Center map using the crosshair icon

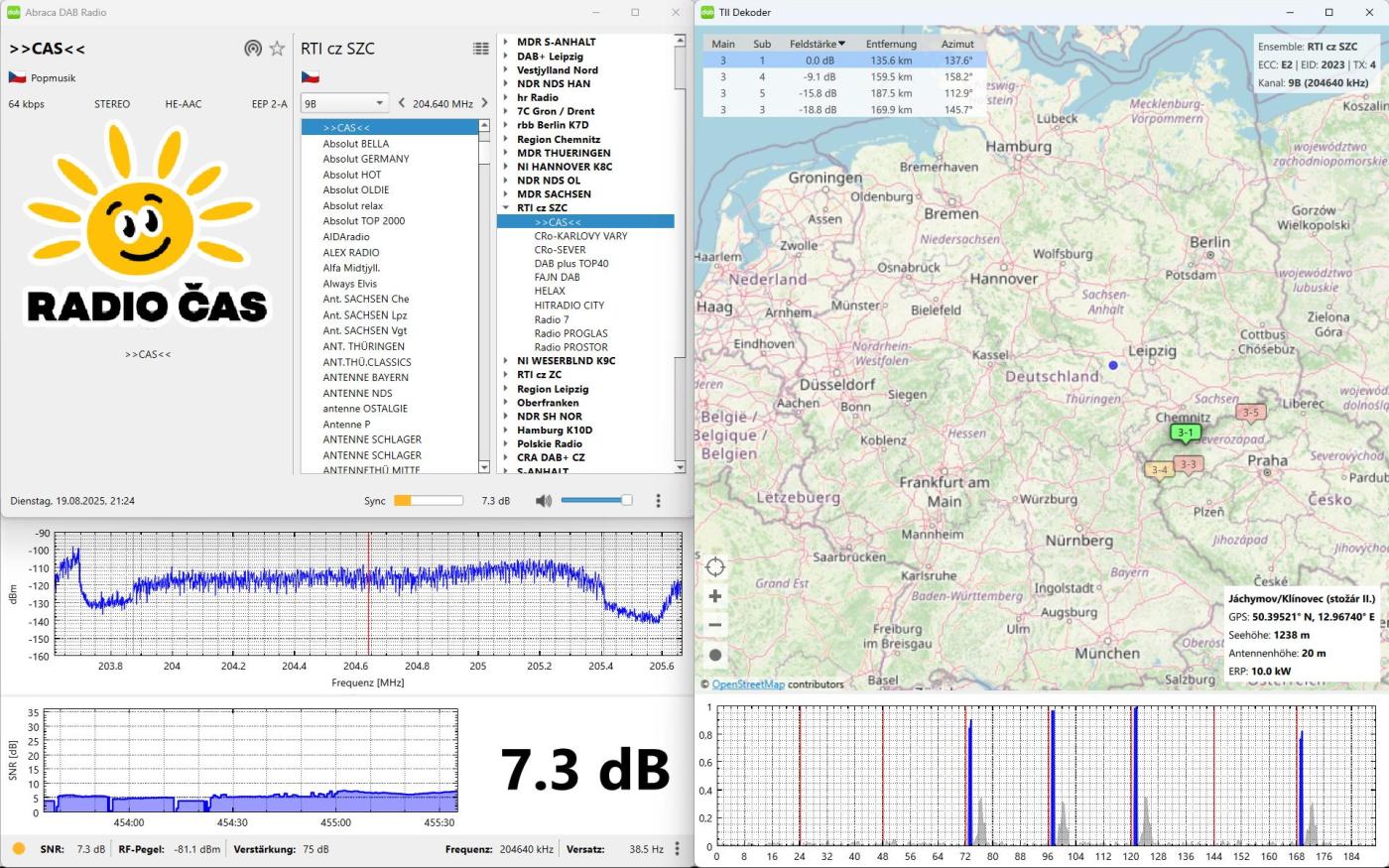[x=715, y=567]
